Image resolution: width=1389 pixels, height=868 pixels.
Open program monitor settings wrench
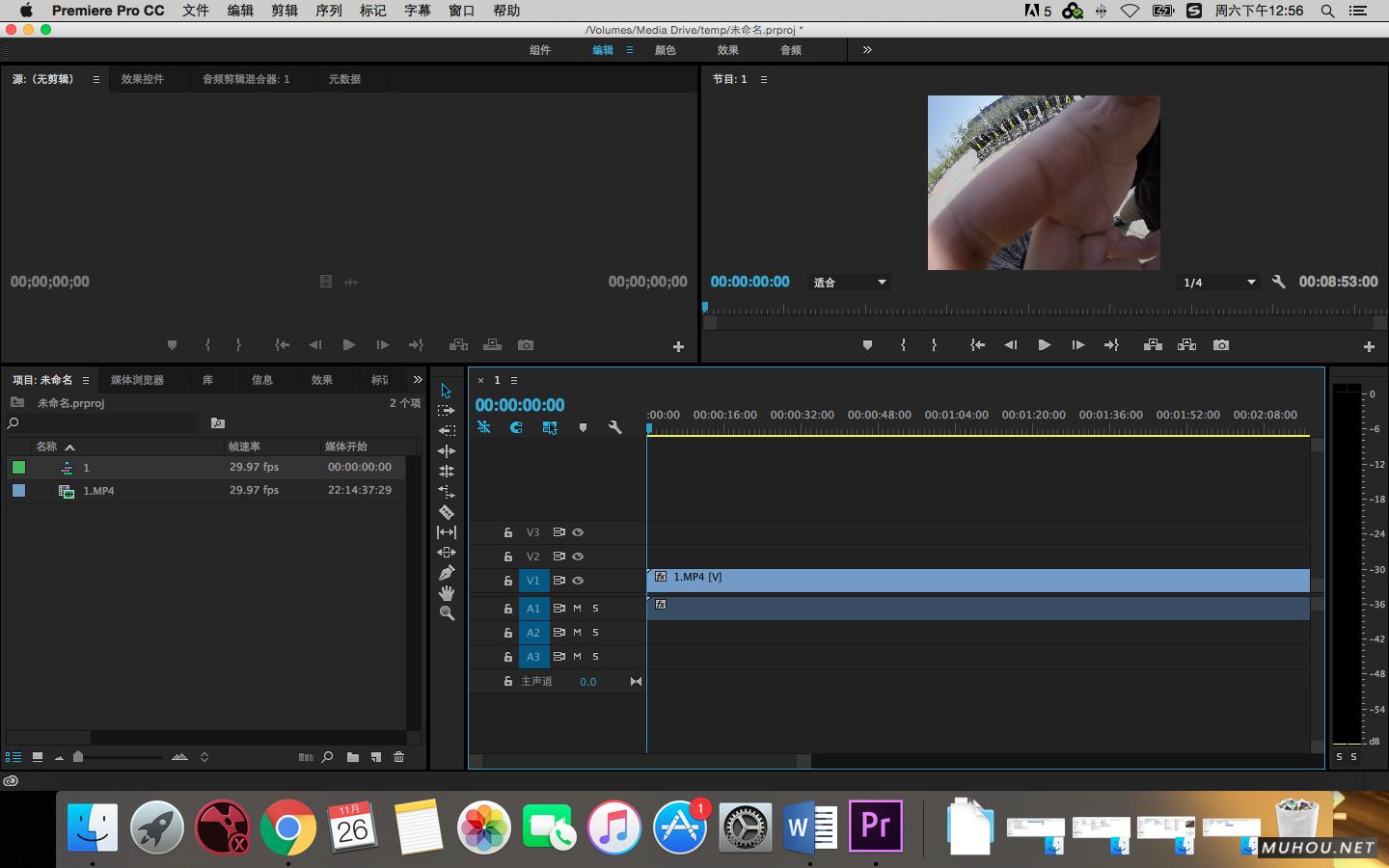pyautogui.click(x=1278, y=282)
